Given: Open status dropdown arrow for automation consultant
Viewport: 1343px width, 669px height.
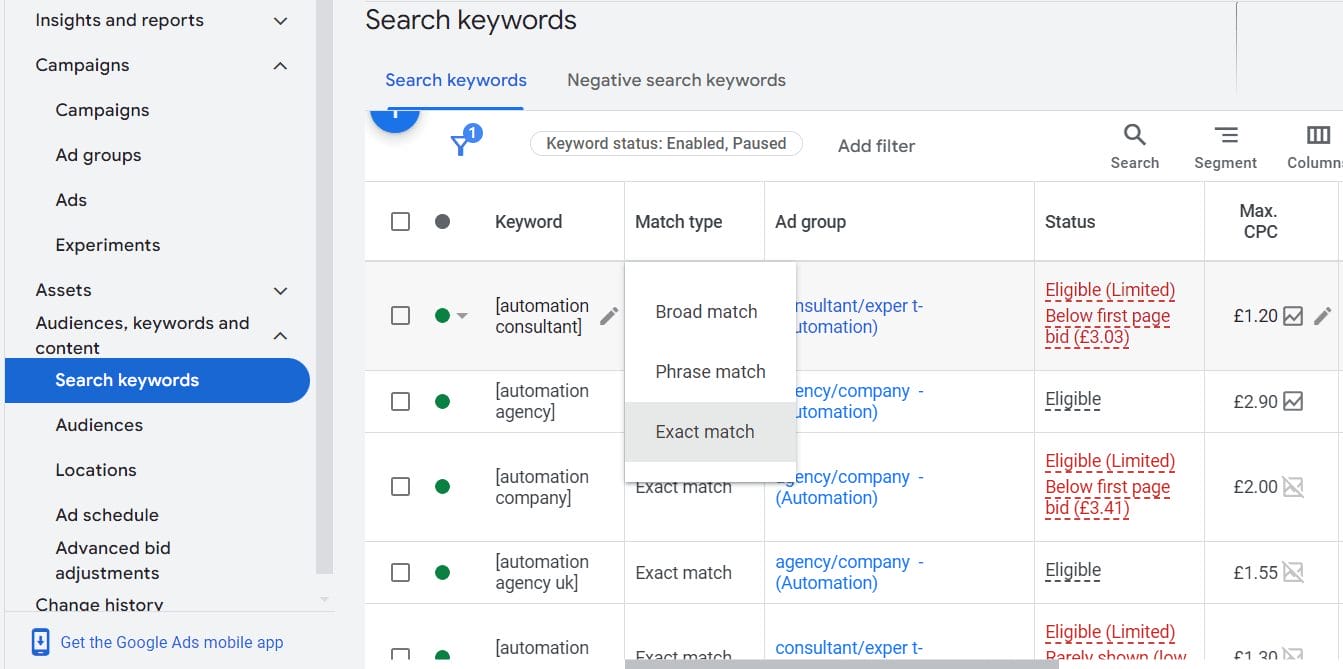Looking at the screenshot, I should coord(462,316).
